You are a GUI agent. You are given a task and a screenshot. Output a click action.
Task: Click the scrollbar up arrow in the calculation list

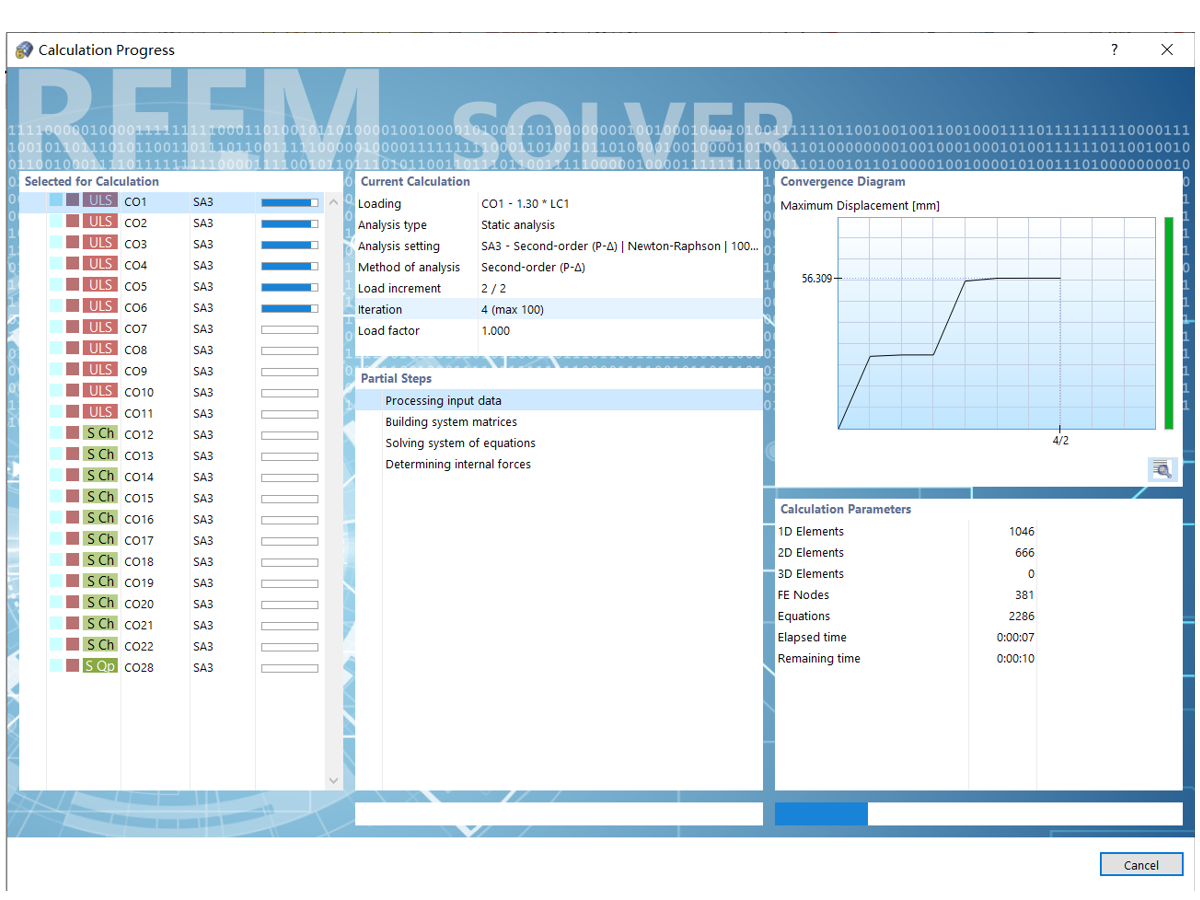pos(333,200)
